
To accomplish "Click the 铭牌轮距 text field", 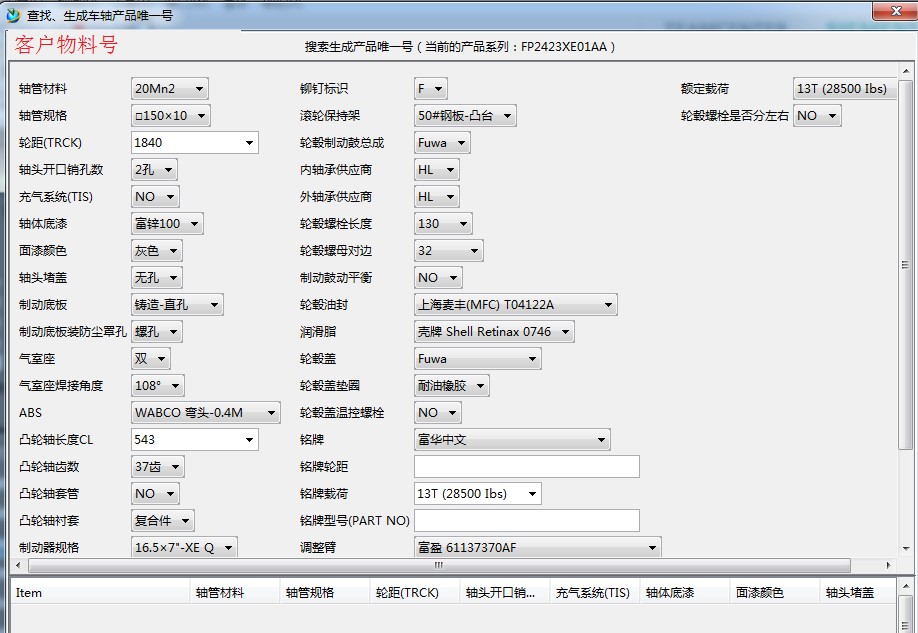I will [x=526, y=467].
